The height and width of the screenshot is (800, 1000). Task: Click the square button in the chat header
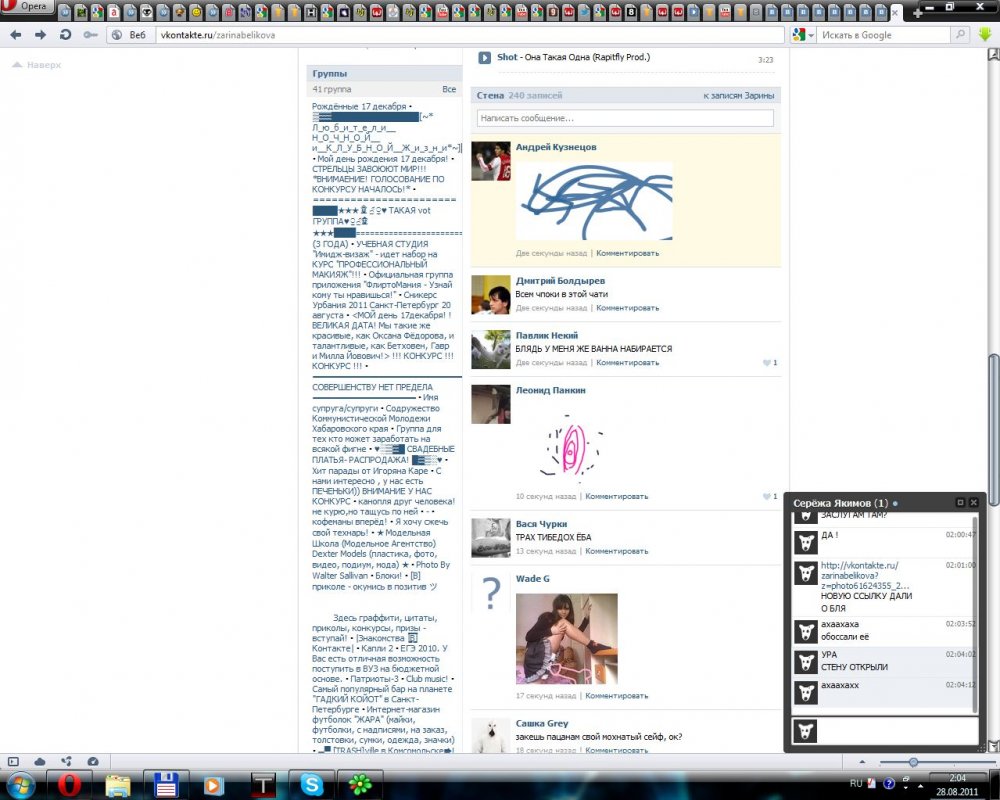pyautogui.click(x=960, y=503)
